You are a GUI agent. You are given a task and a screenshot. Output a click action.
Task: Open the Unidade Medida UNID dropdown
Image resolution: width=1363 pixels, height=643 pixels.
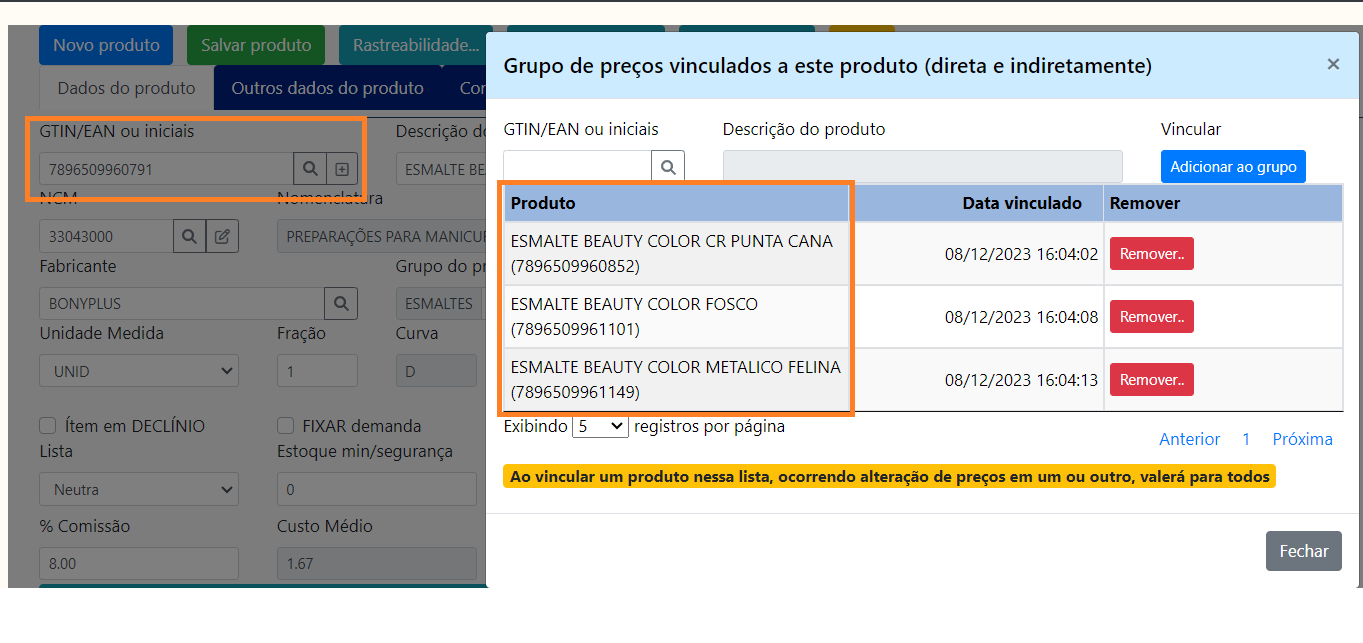tap(139, 371)
